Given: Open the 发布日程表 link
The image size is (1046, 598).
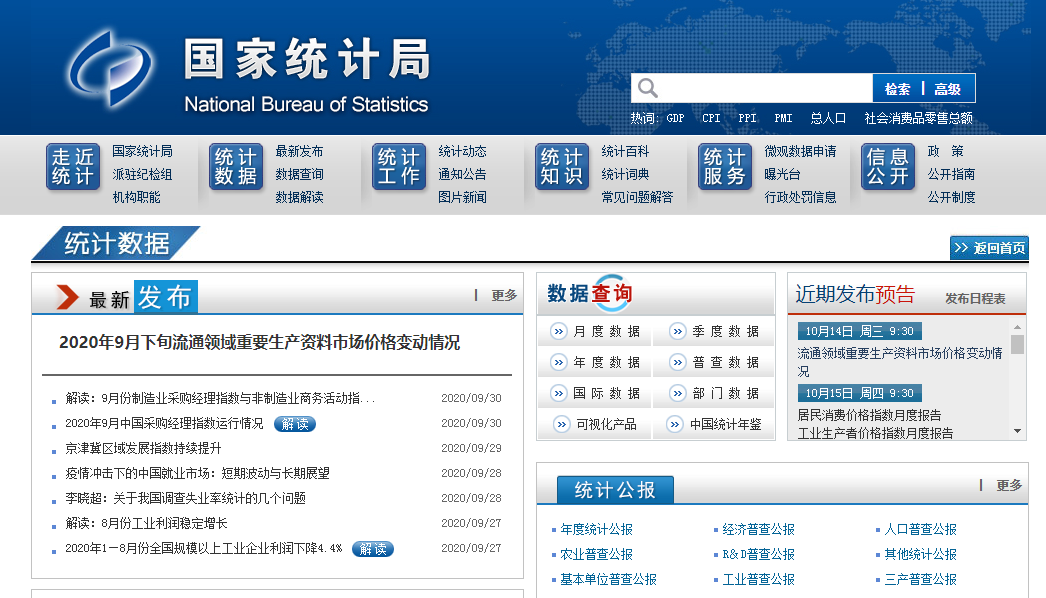Looking at the screenshot, I should pyautogui.click(x=975, y=298).
